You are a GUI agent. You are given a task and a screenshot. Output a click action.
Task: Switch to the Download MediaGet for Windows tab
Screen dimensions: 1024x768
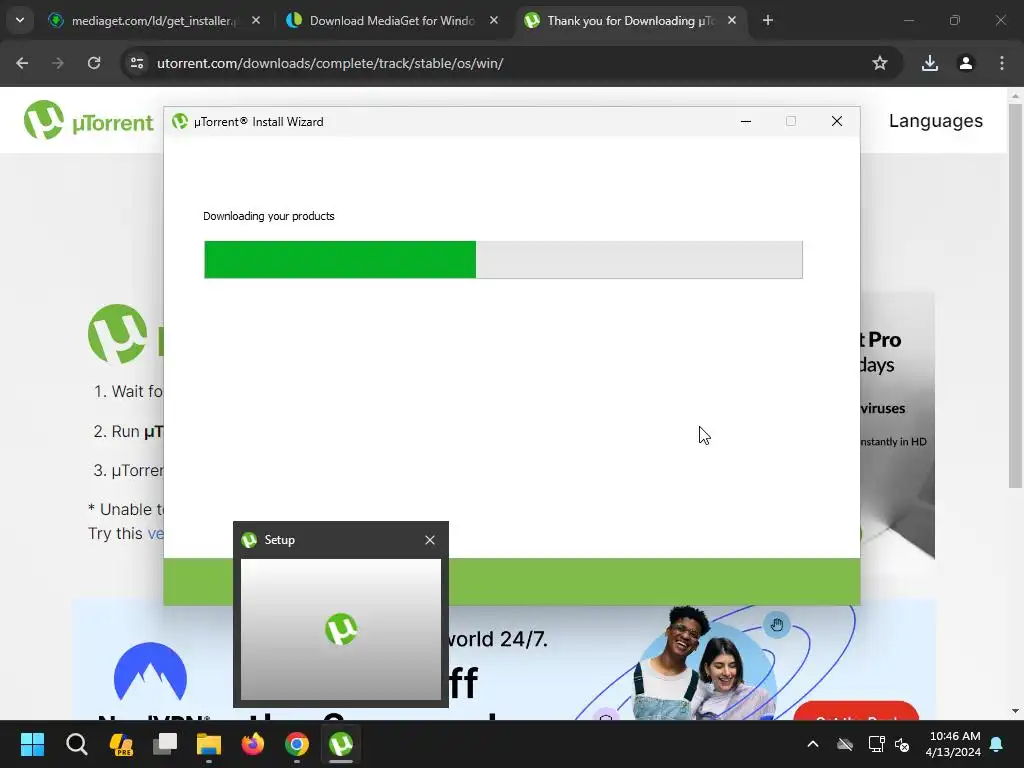pyautogui.click(x=392, y=20)
